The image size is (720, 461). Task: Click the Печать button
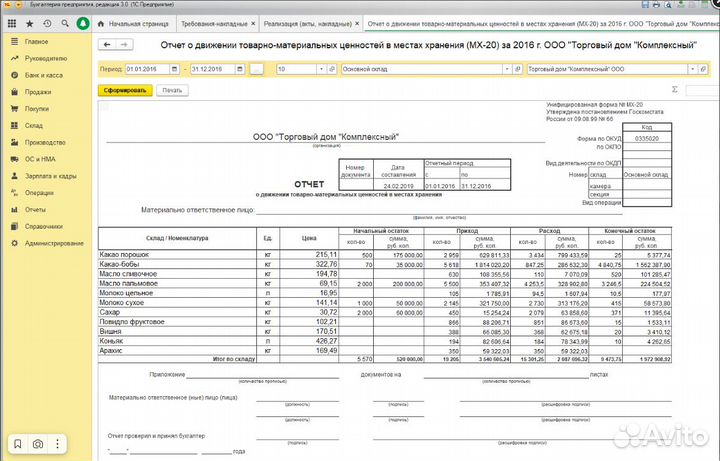(x=172, y=90)
